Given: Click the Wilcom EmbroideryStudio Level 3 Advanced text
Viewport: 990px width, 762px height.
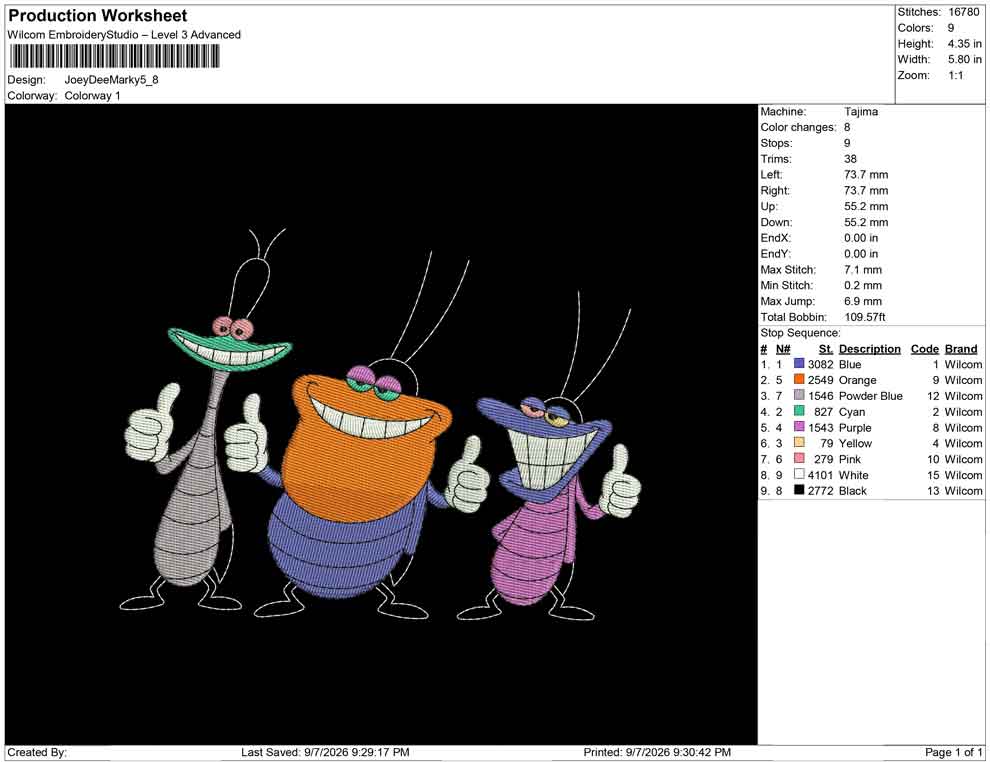Looking at the screenshot, I should coord(124,35).
